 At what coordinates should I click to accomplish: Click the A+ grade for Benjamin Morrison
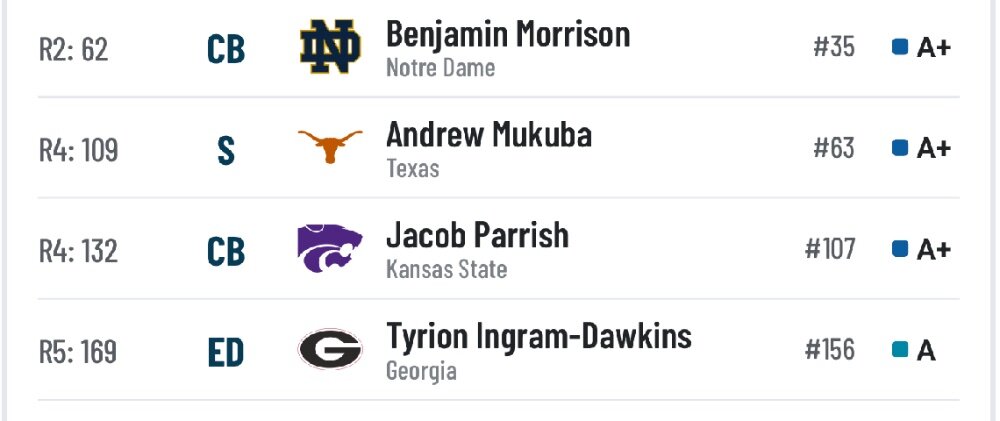934,48
